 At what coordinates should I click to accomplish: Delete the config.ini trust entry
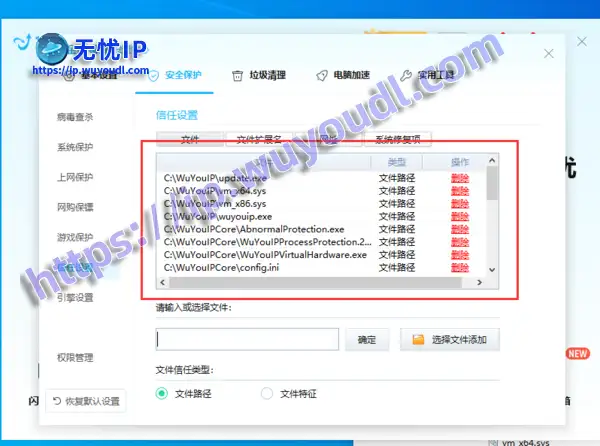coord(459,268)
